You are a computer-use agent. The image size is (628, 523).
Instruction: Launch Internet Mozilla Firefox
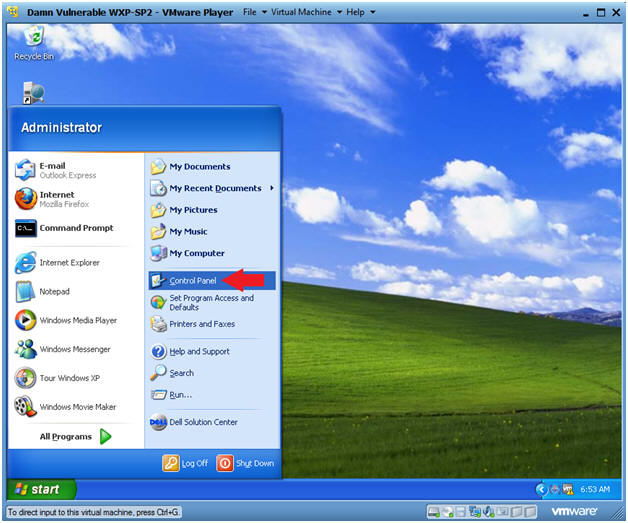[74, 199]
